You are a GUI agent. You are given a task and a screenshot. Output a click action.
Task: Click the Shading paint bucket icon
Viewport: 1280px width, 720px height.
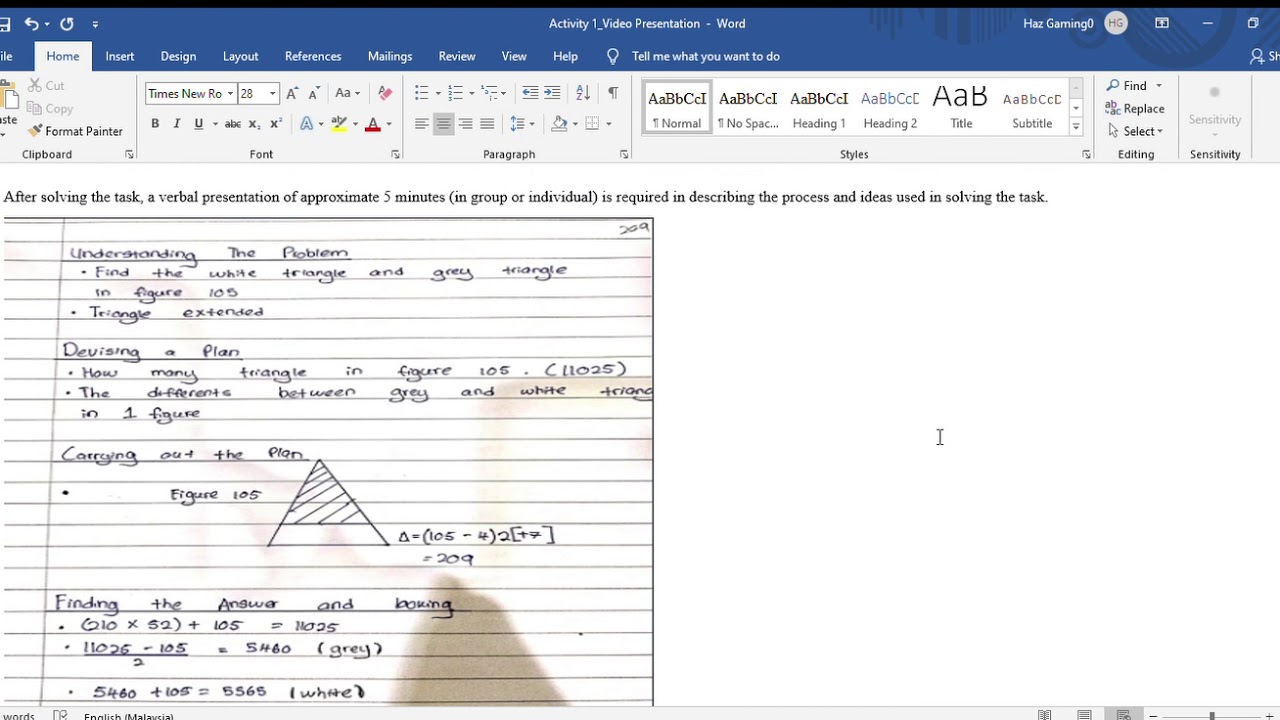pos(559,124)
